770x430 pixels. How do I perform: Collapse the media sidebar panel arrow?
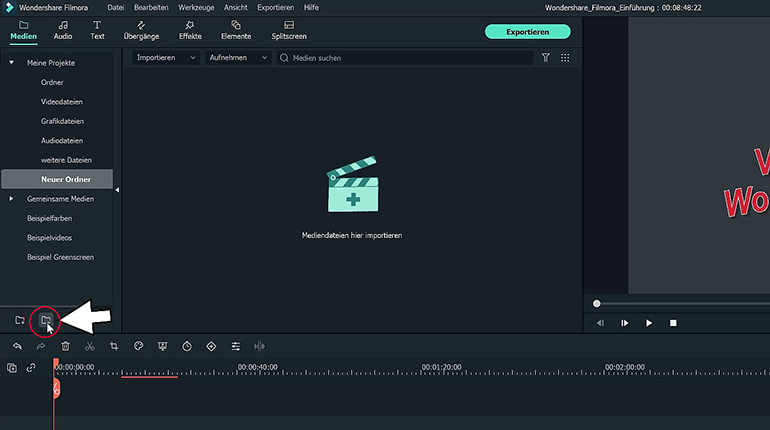[117, 190]
